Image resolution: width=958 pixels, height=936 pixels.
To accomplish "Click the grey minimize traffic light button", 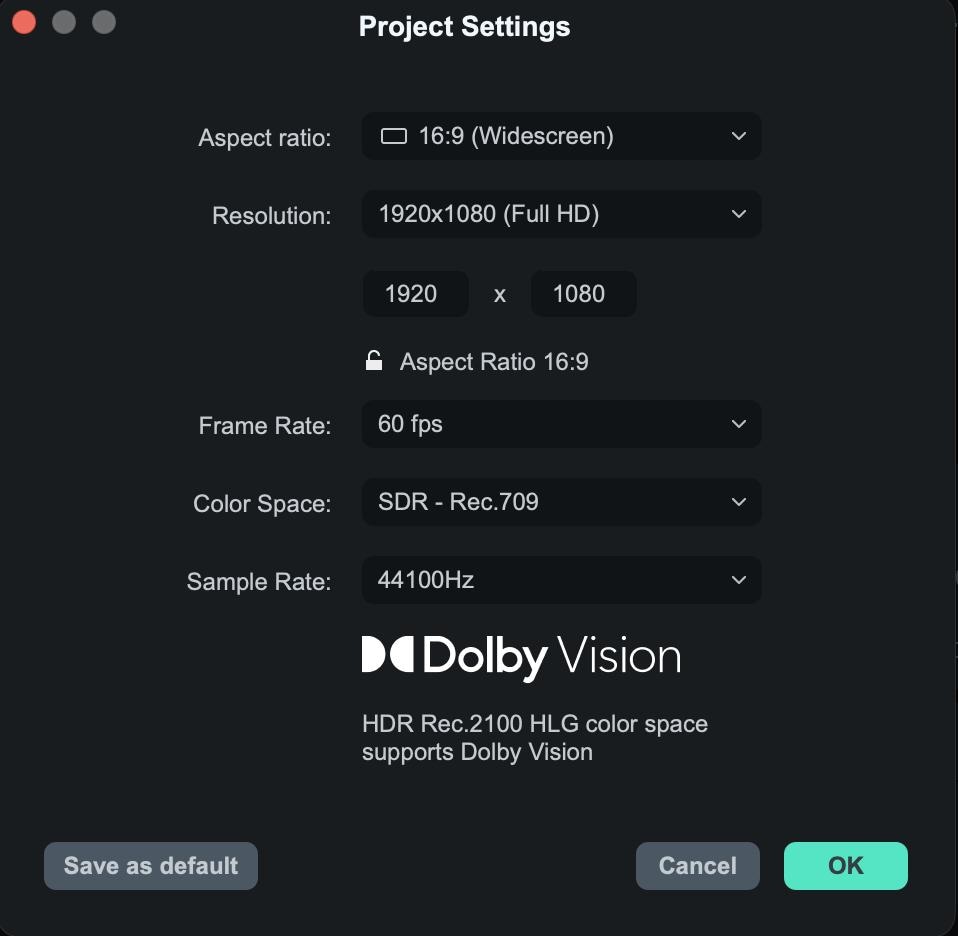I will (64, 21).
